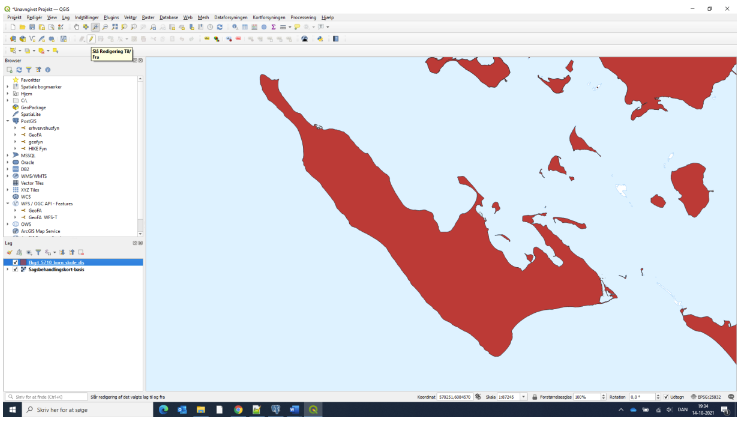Open the Database menu

coord(169,17)
